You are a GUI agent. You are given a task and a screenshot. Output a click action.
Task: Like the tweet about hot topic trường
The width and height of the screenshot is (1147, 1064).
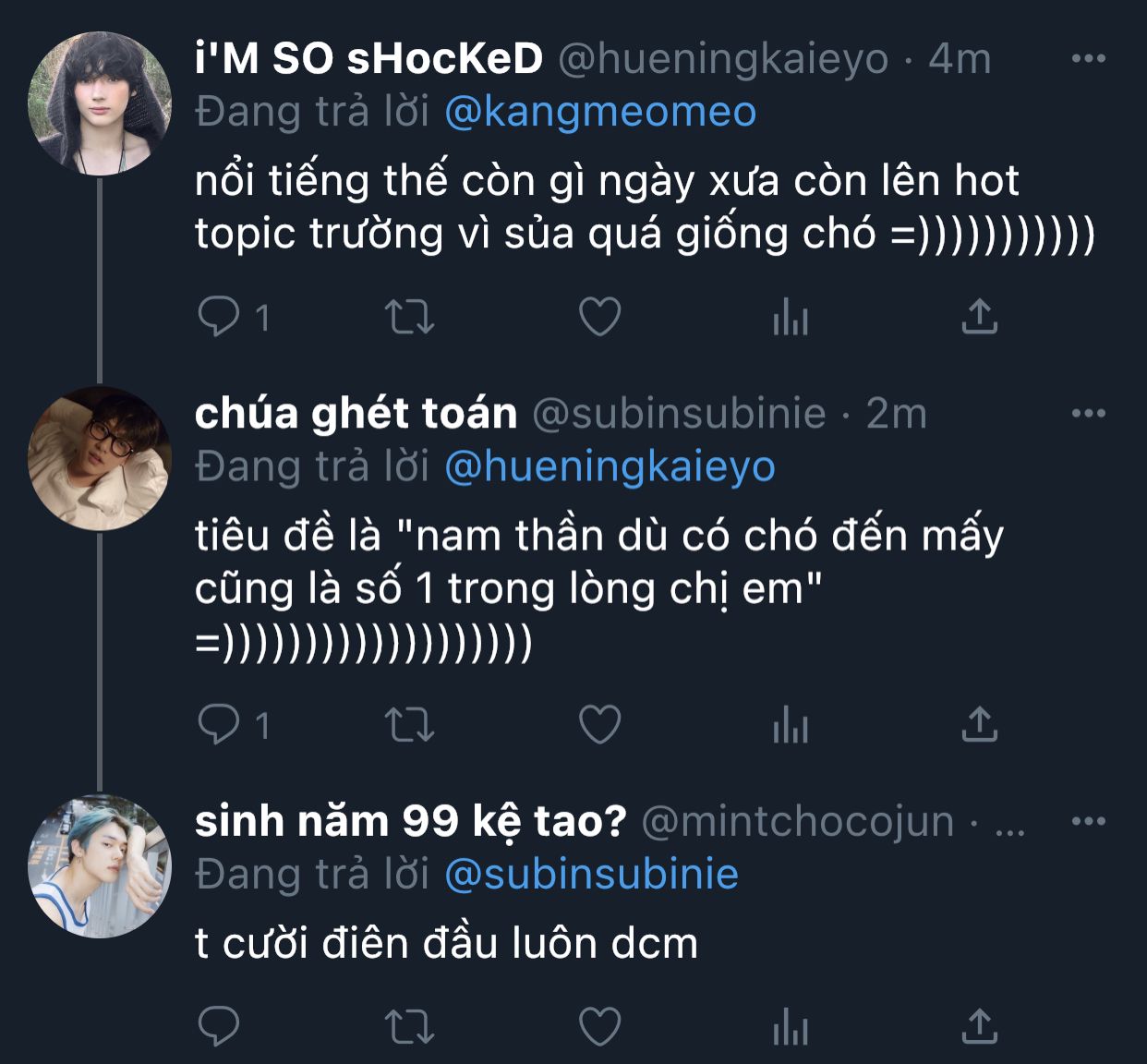pos(599,318)
